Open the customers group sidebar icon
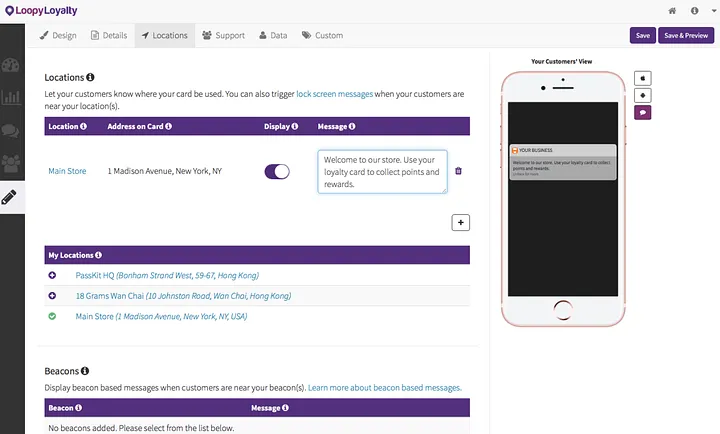 (x=11, y=163)
